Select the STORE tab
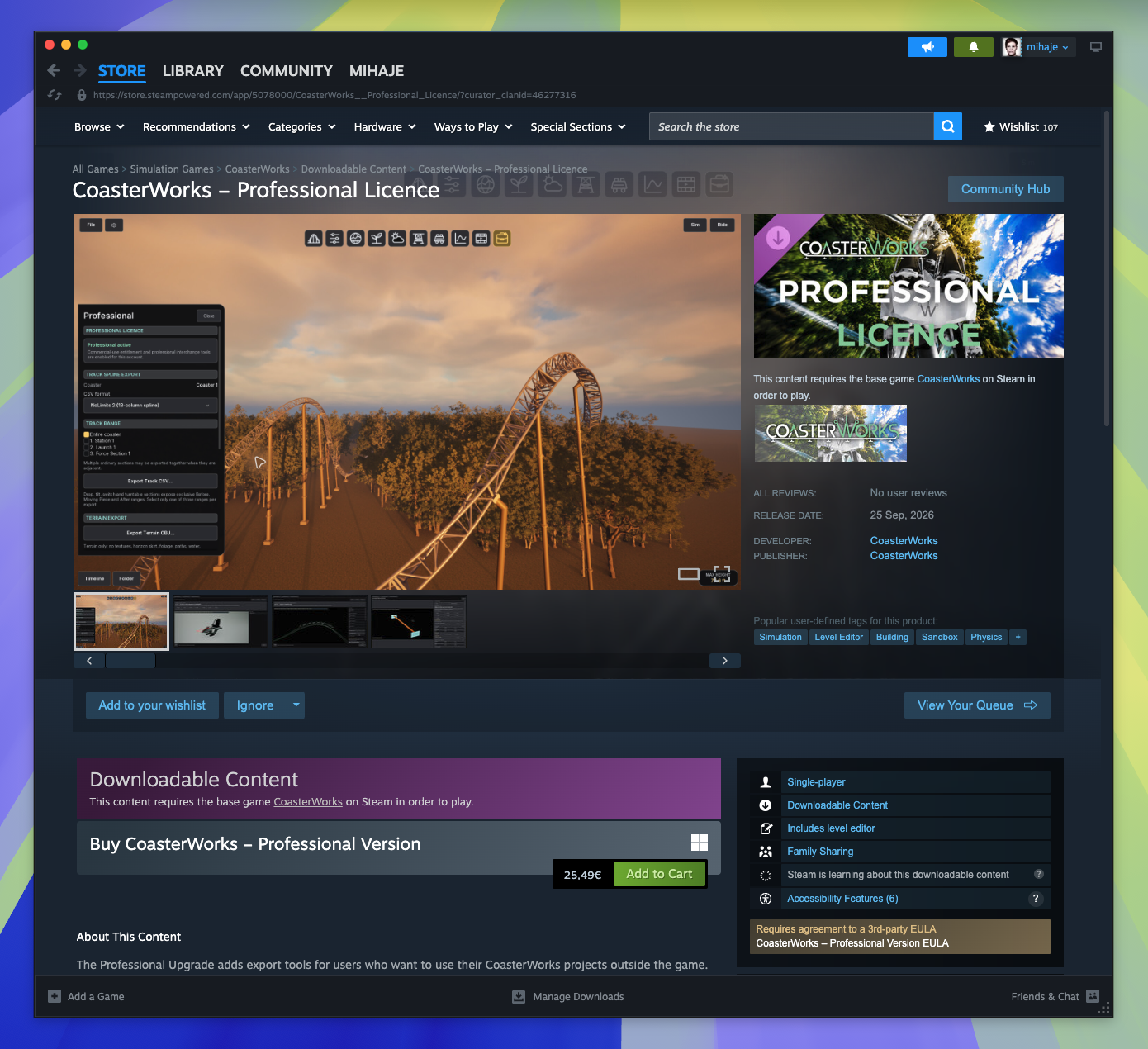 click(122, 71)
